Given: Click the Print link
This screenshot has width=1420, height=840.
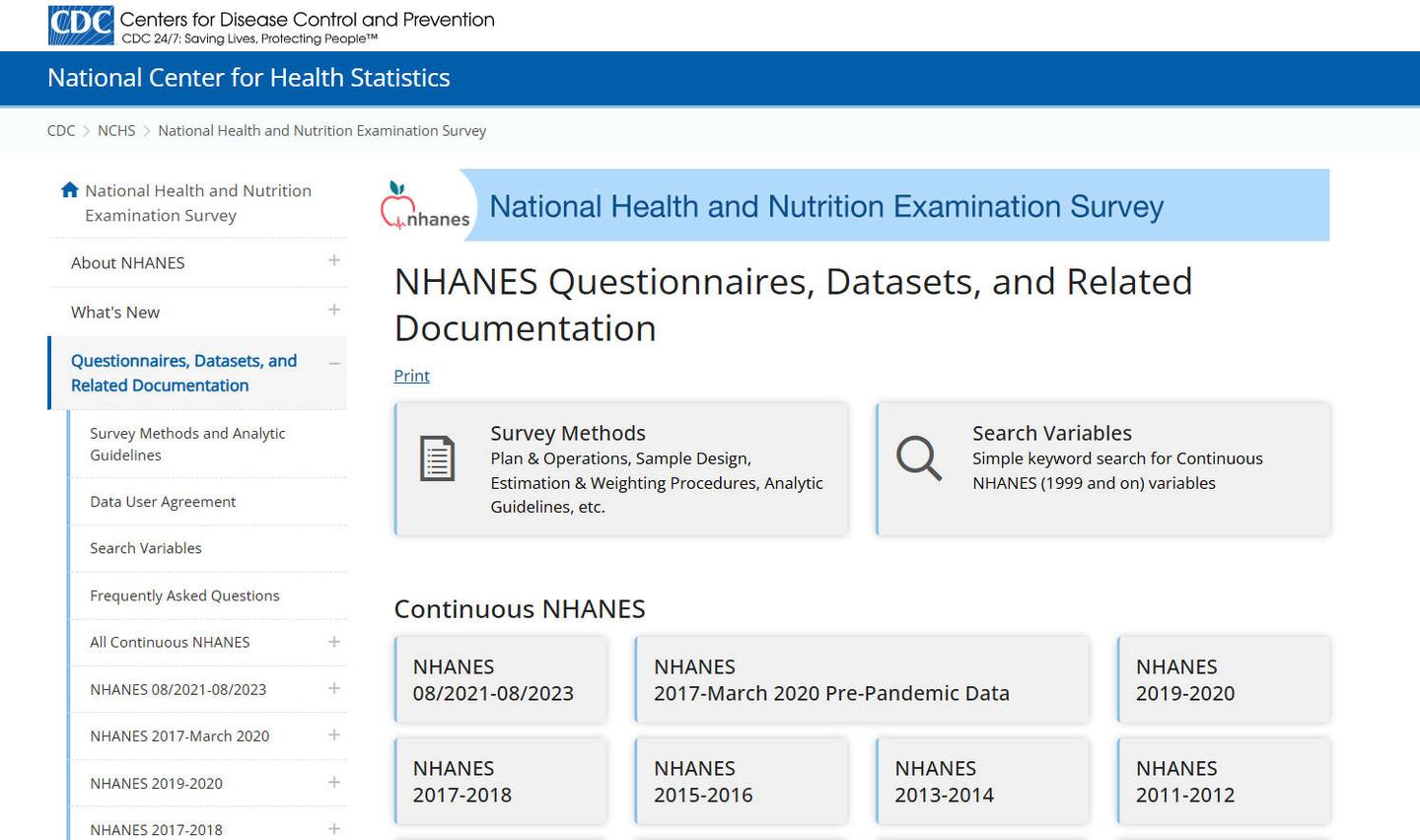Looking at the screenshot, I should point(411,376).
